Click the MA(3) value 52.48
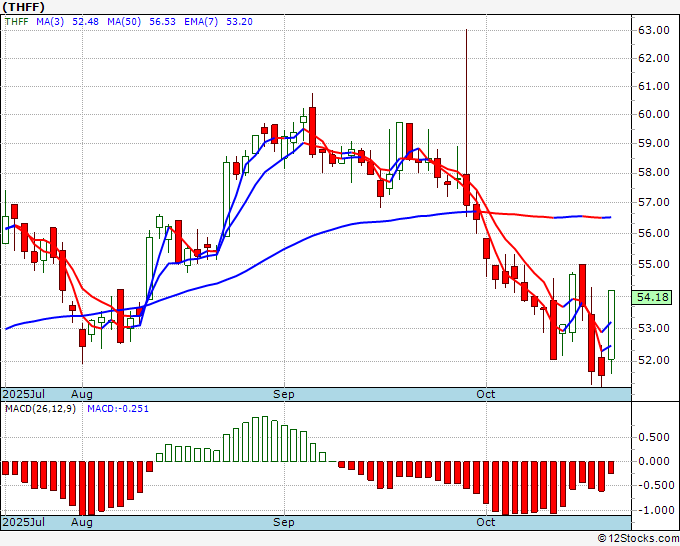 (85, 22)
